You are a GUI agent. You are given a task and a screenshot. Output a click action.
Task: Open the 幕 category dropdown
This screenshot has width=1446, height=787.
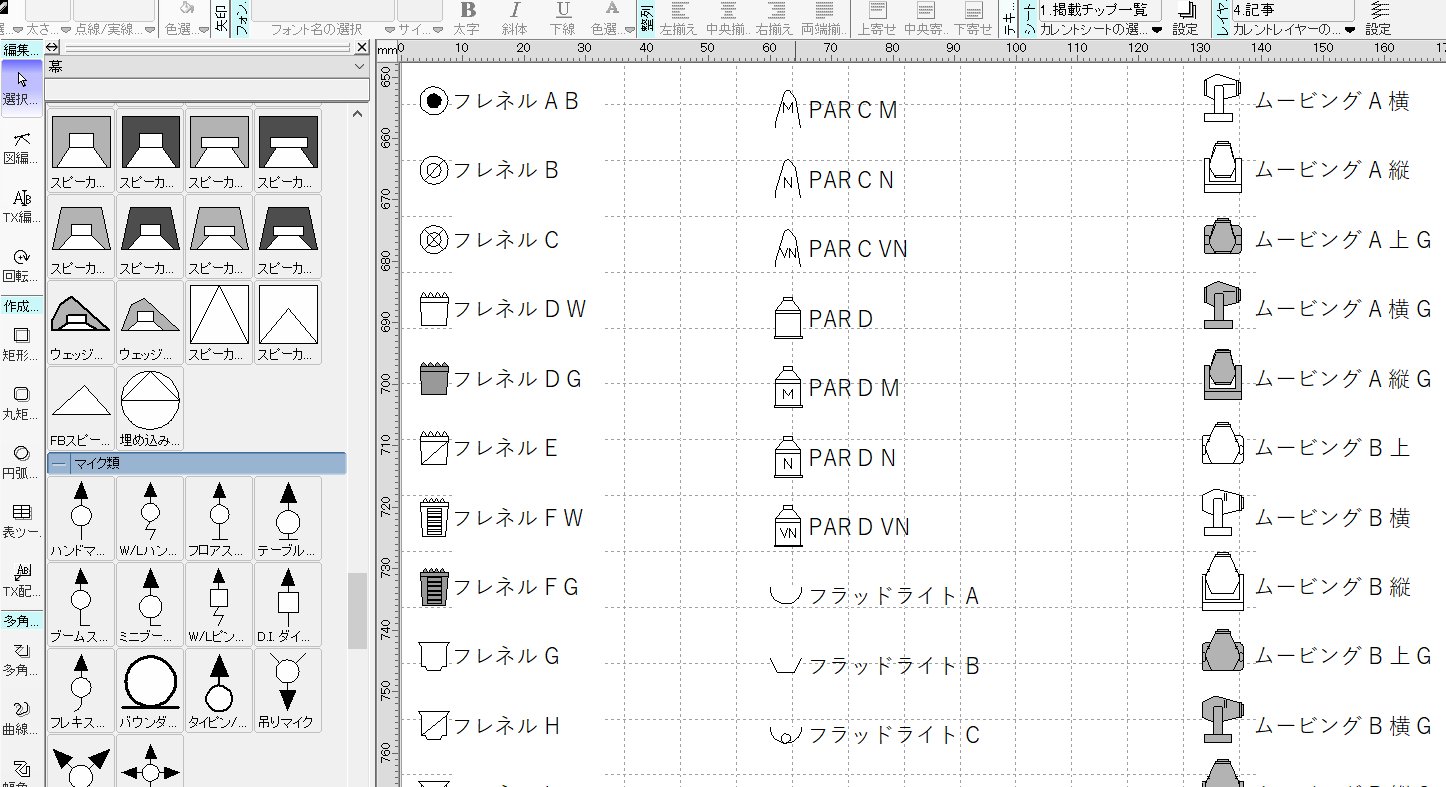pyautogui.click(x=208, y=66)
